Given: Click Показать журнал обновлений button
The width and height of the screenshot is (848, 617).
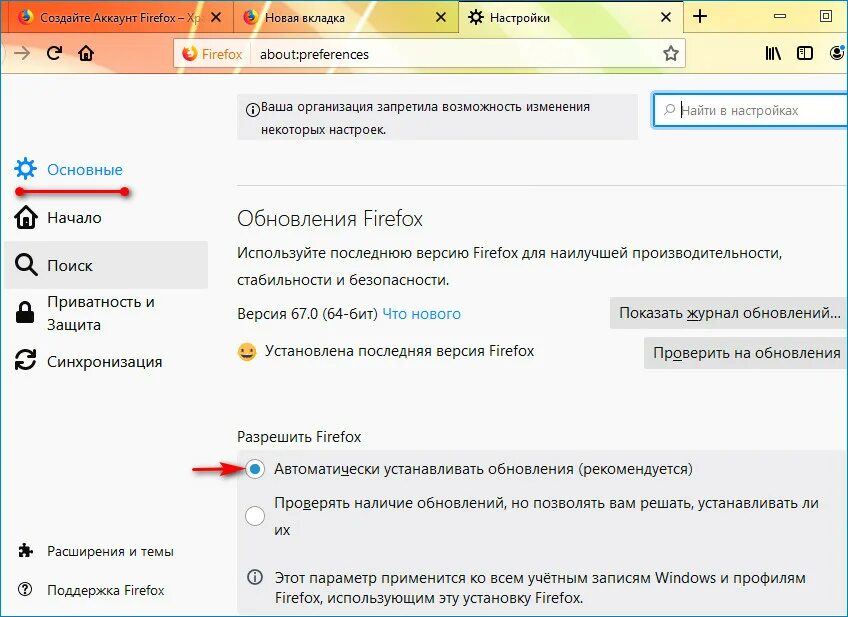Looking at the screenshot, I should pos(728,313).
